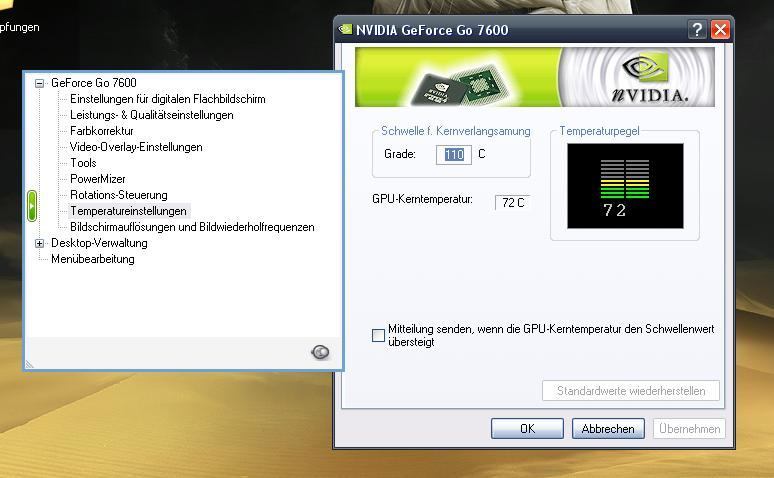This screenshot has height=478, width=774.
Task: Select GeForce Go 7600 root entry
Action: click(x=94, y=83)
